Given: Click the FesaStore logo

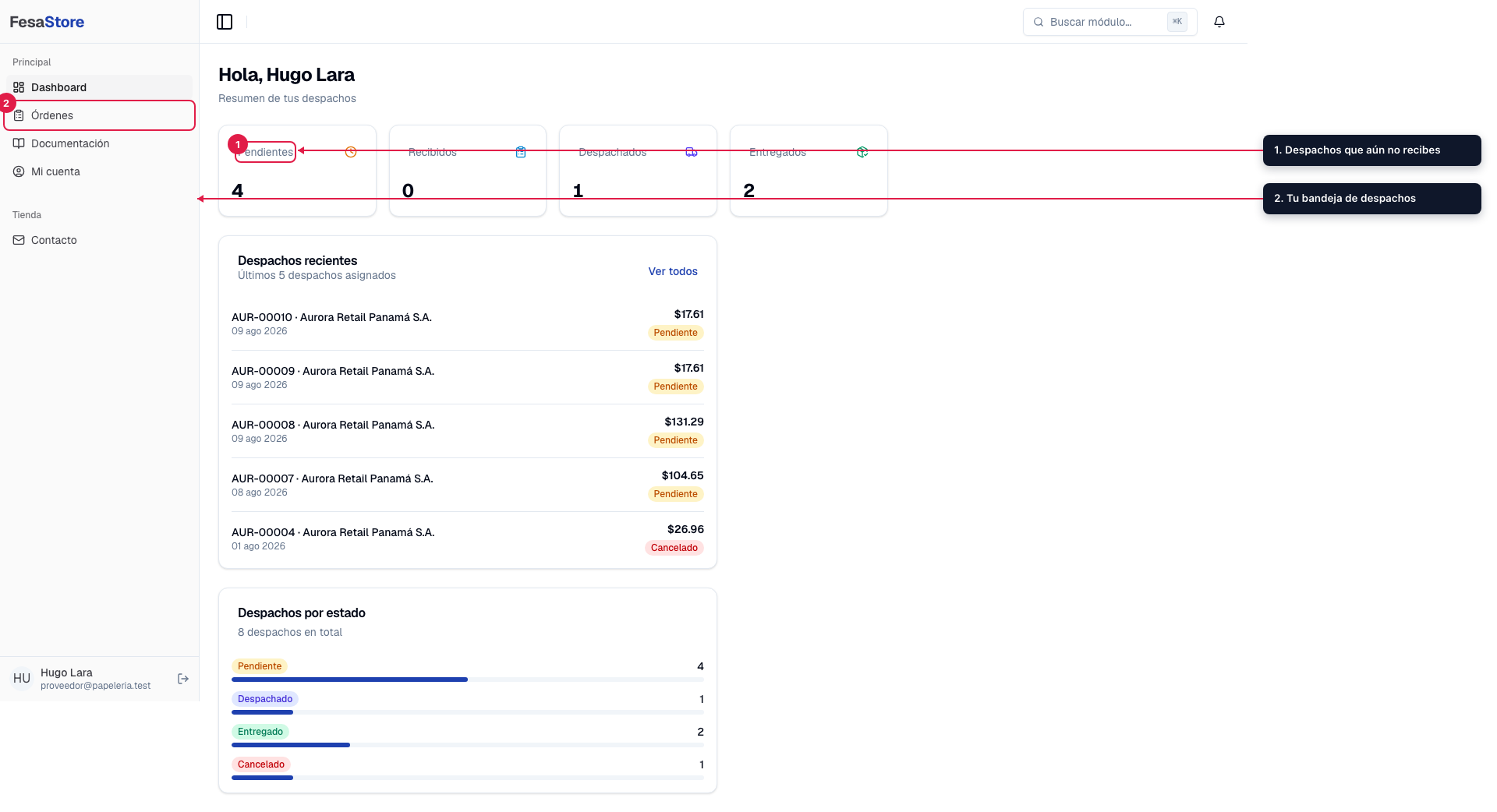Looking at the screenshot, I should click(x=47, y=22).
